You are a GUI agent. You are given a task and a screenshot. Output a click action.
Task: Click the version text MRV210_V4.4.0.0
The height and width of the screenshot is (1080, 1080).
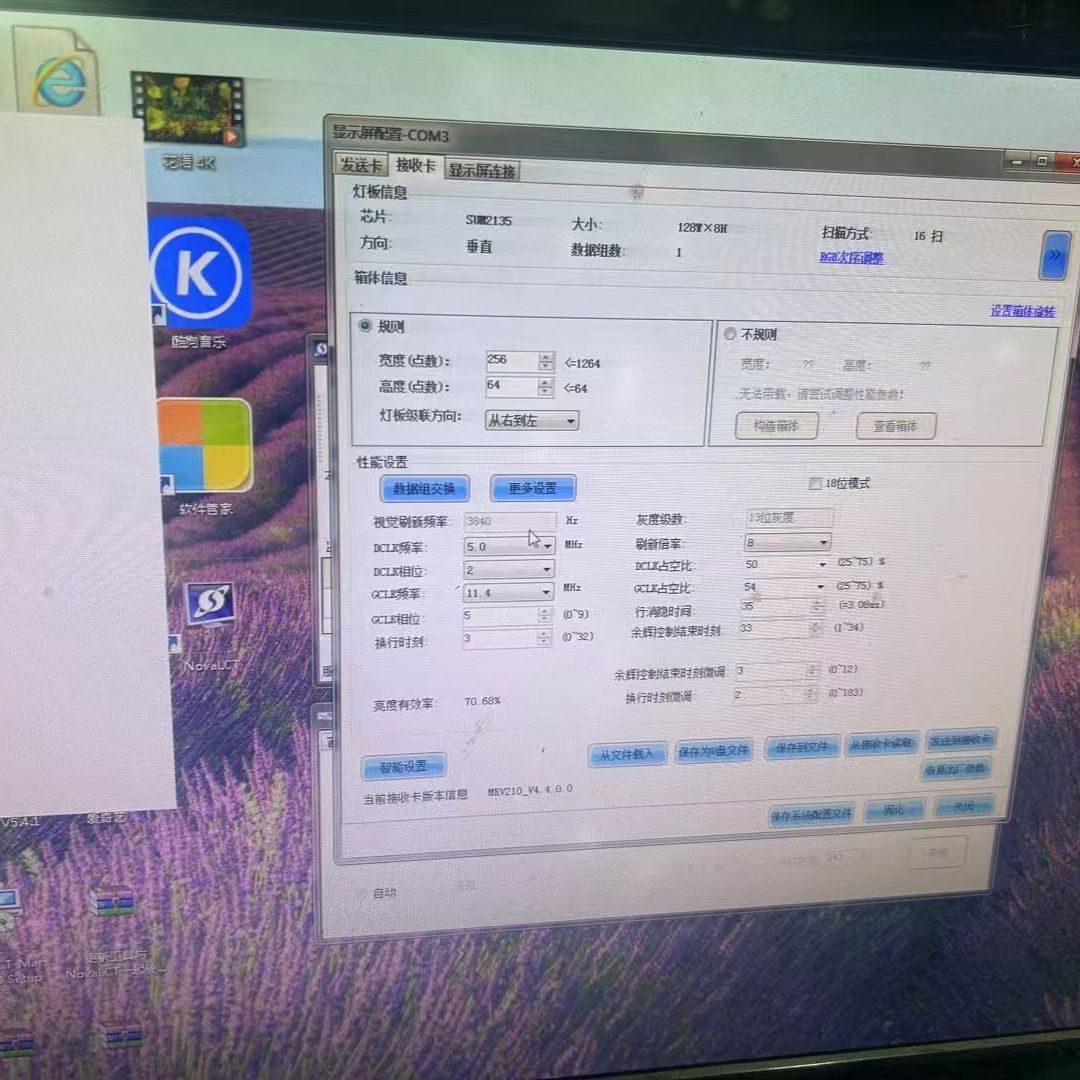tap(530, 790)
